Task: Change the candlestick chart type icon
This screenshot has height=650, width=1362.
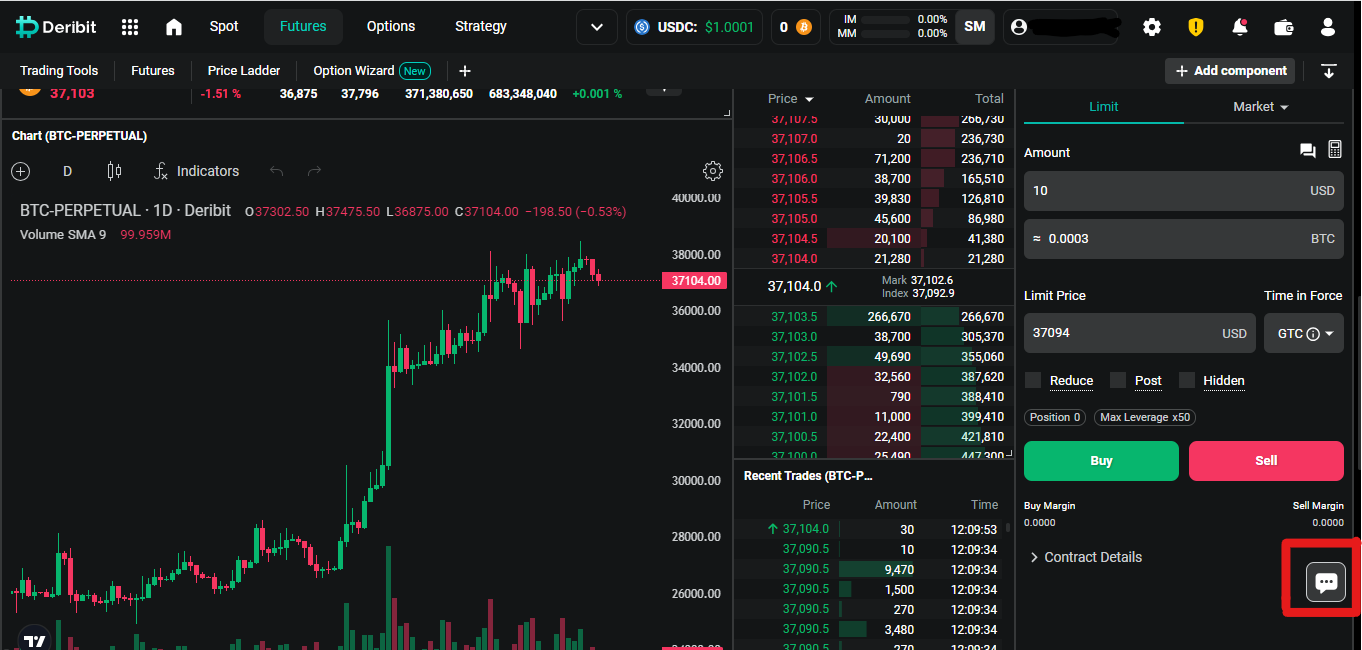Action: pos(114,171)
